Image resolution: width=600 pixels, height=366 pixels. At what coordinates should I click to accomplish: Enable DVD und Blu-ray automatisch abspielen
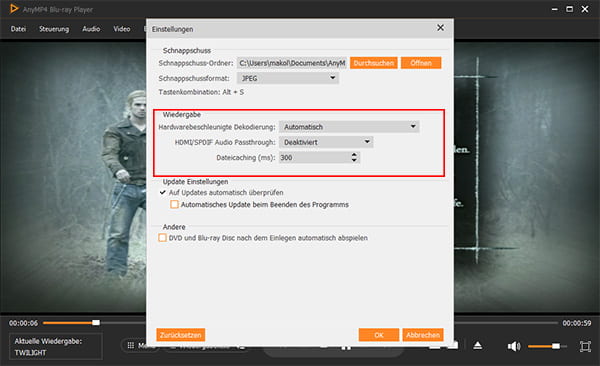tap(162, 238)
